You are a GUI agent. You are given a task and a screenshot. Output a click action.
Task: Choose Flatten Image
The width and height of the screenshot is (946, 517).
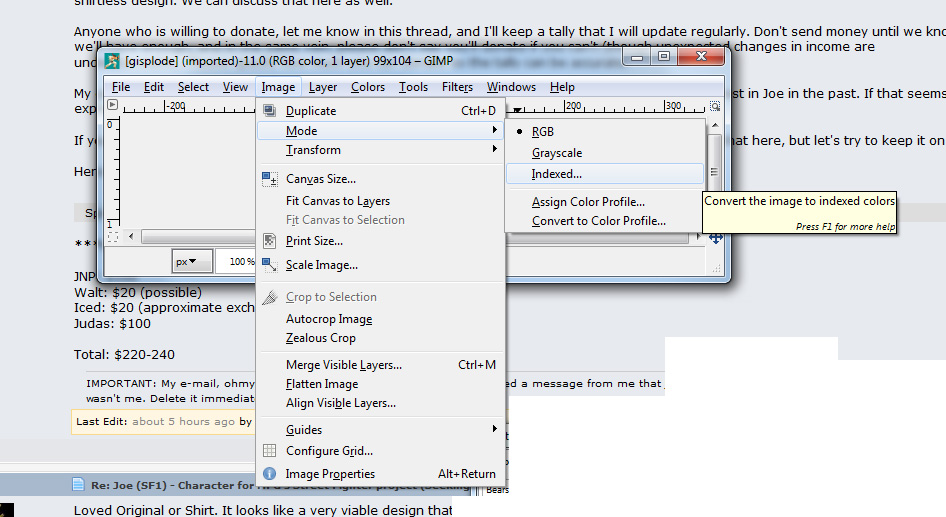(380, 384)
